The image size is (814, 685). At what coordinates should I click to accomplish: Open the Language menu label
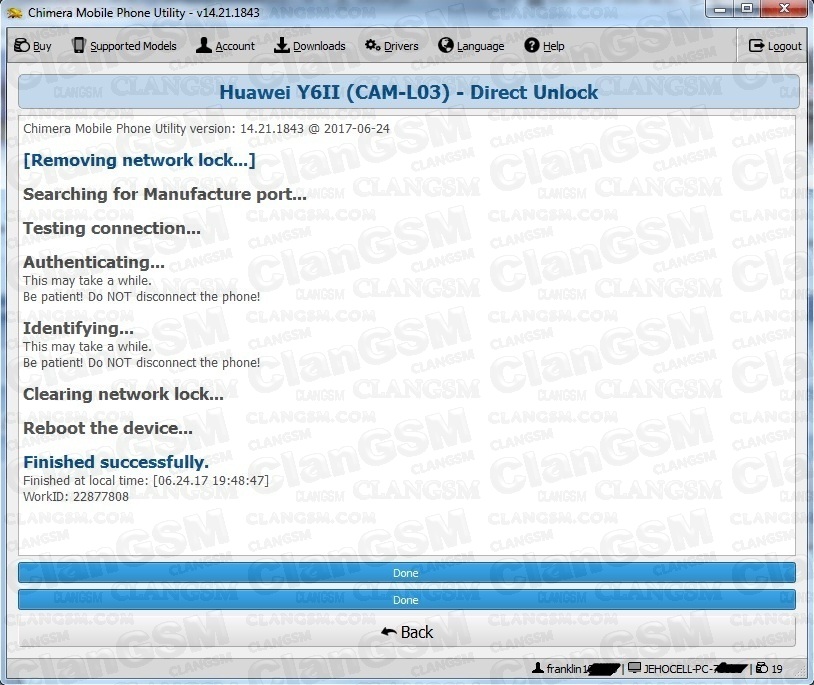click(481, 46)
